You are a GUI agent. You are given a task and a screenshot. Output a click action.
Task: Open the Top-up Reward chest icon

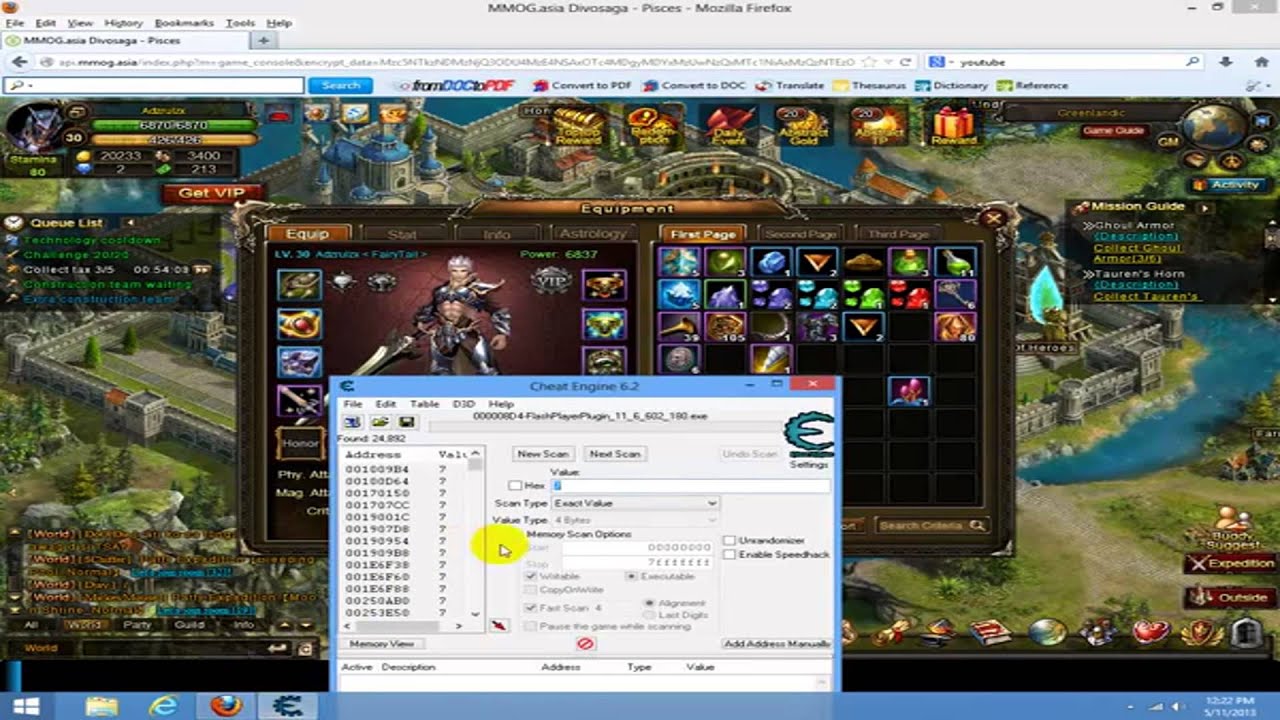coord(579,128)
